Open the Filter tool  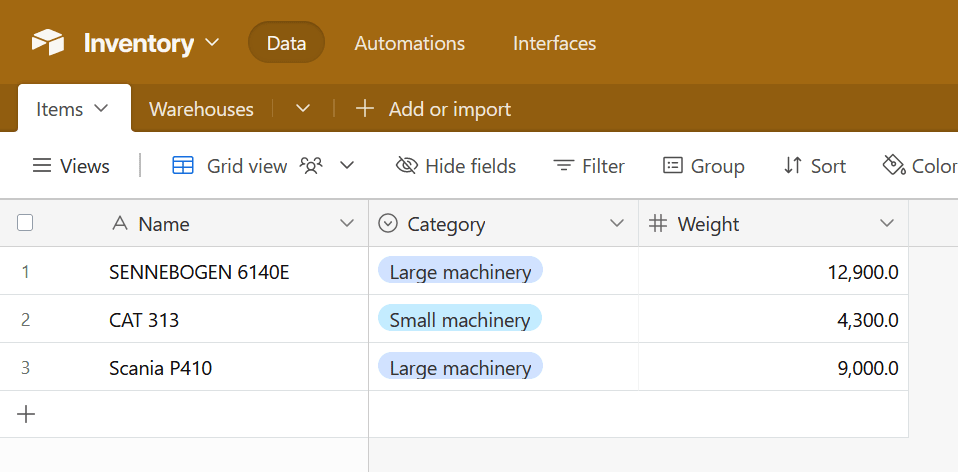coord(590,166)
